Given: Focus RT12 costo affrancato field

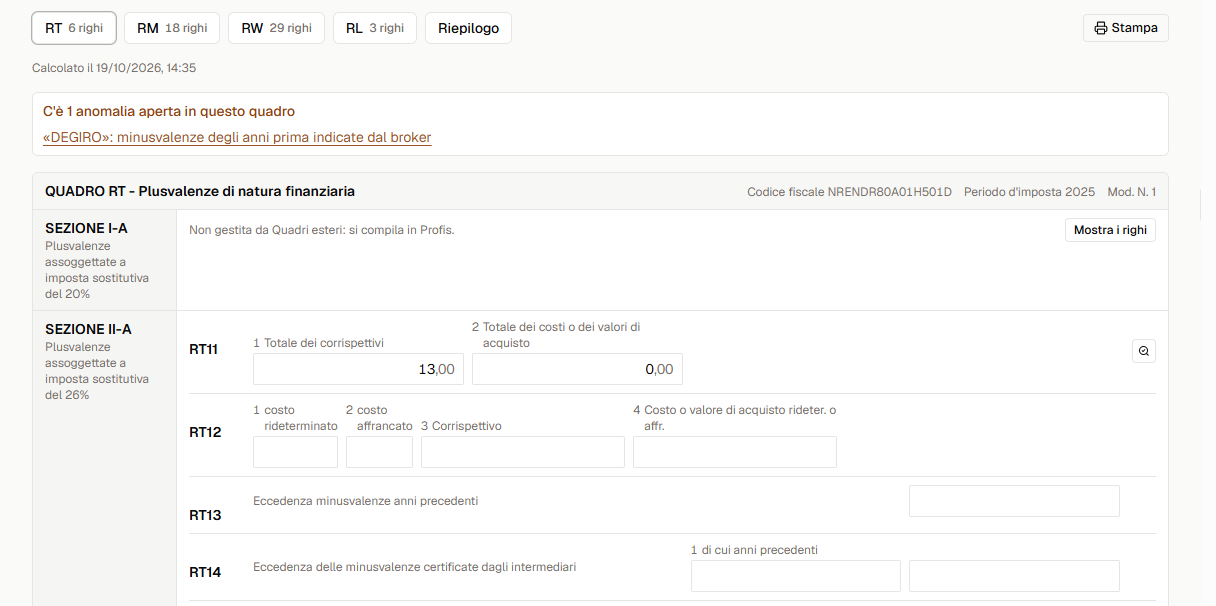Looking at the screenshot, I should (379, 452).
